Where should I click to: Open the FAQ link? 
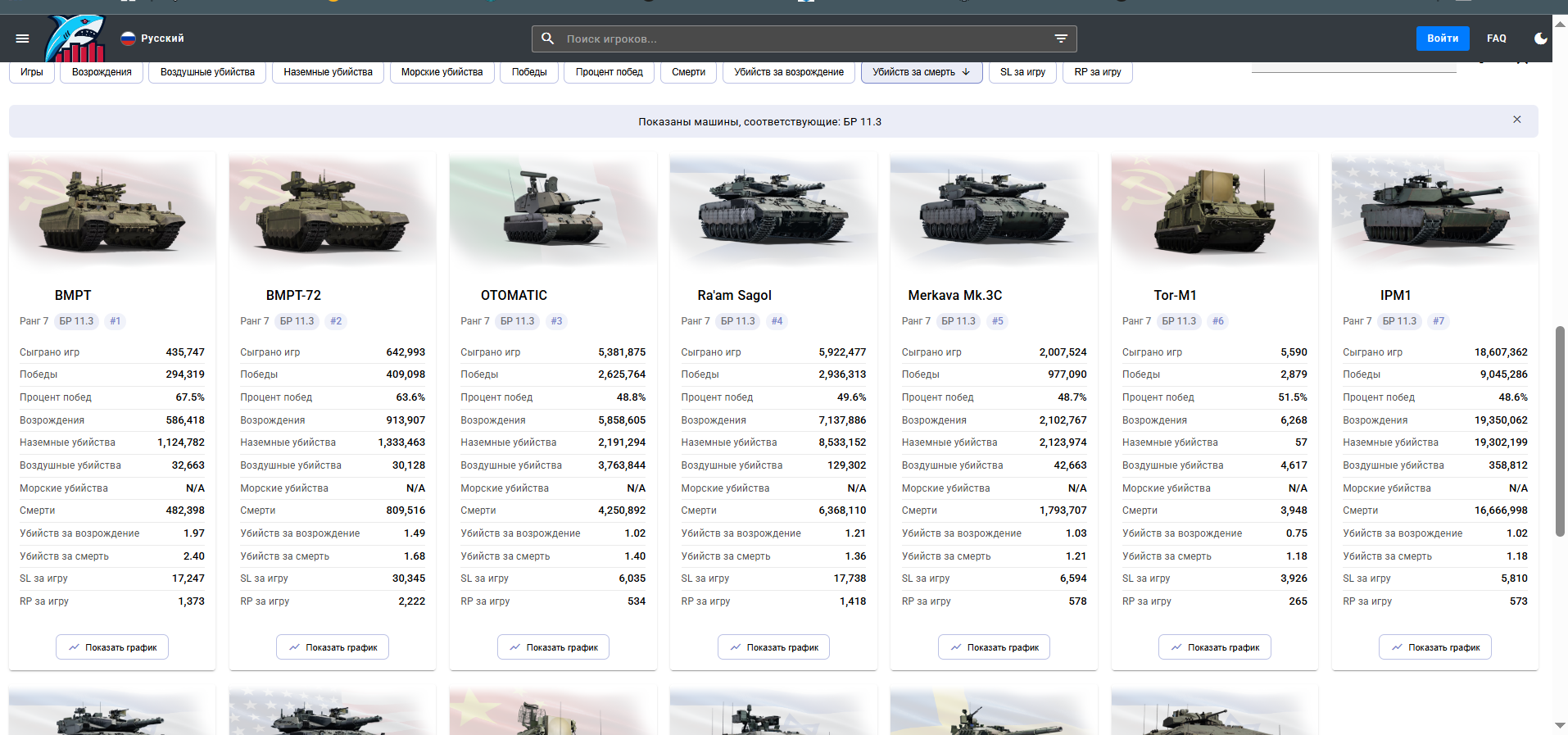coord(1496,39)
